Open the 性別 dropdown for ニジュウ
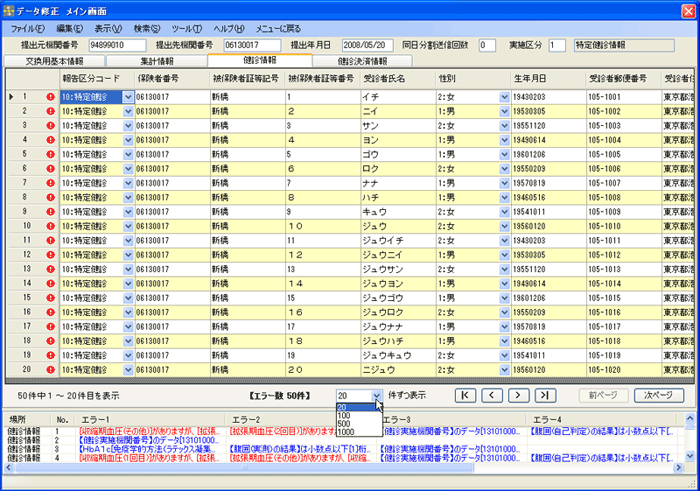 point(504,370)
